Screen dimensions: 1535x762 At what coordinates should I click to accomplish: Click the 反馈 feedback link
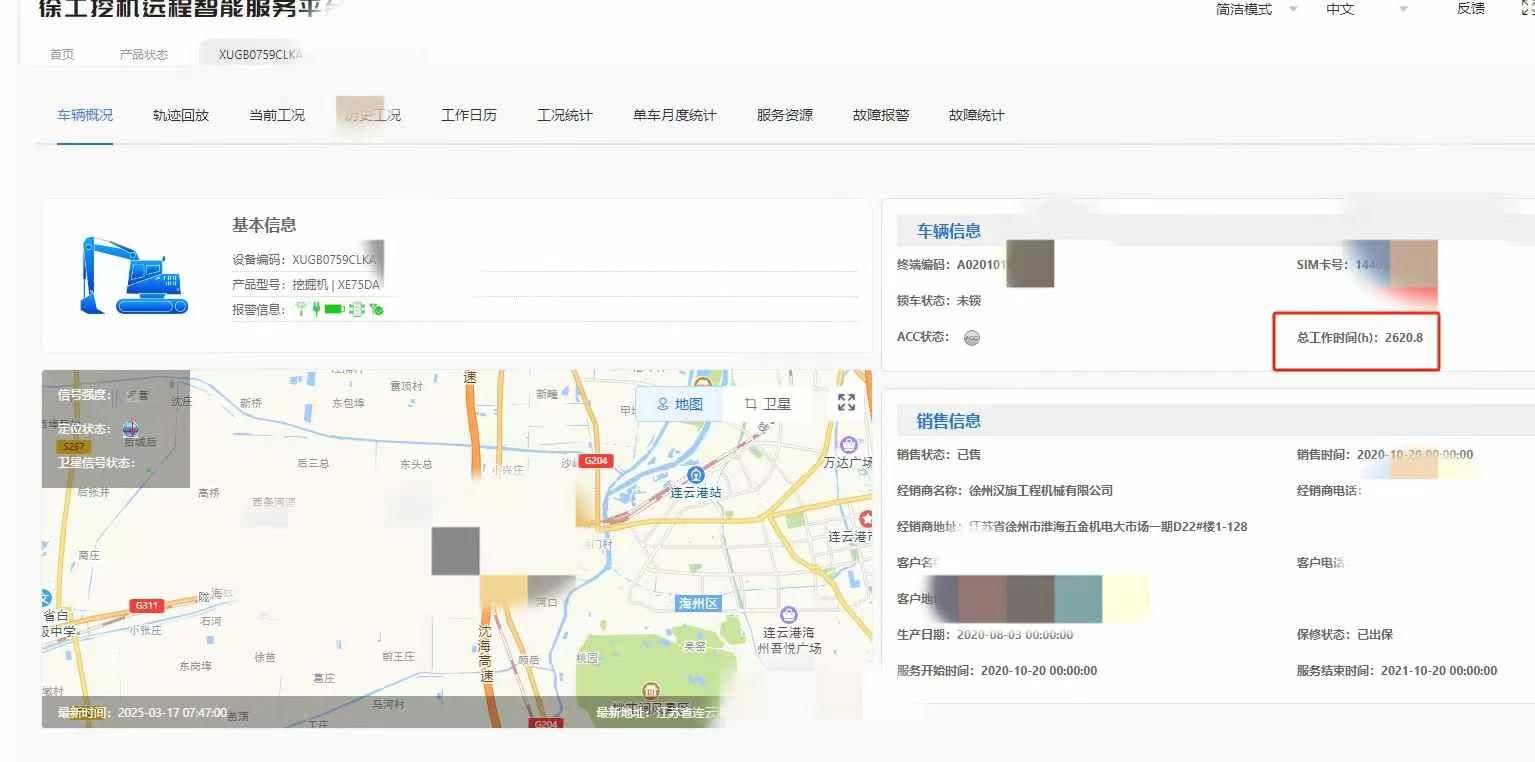pyautogui.click(x=1471, y=8)
